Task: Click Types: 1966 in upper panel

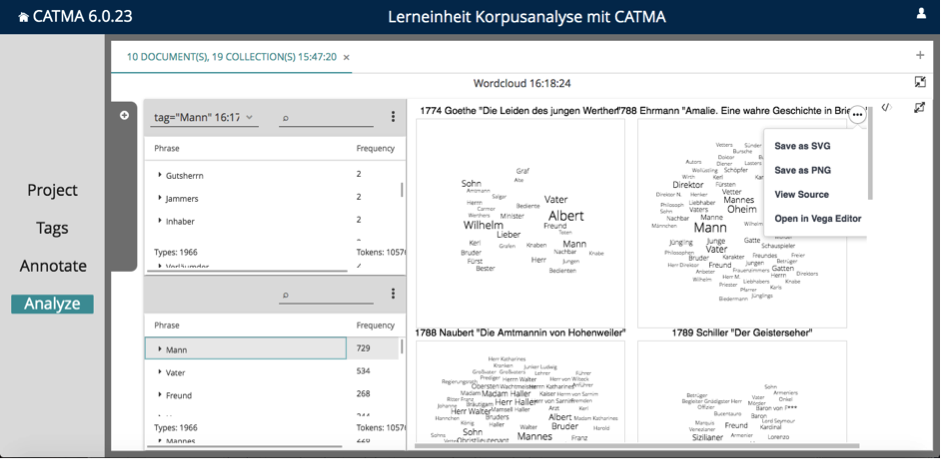Action: click(x=176, y=252)
